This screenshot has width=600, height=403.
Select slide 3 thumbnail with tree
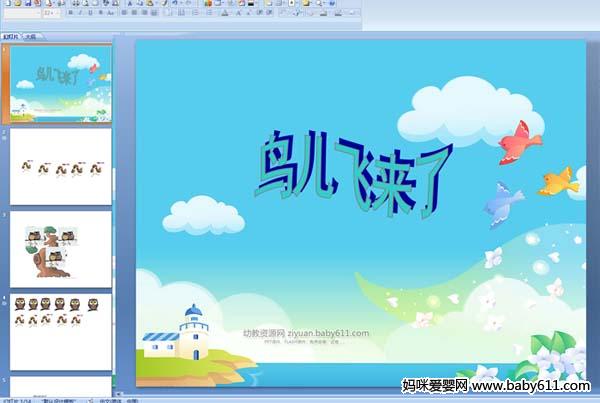click(x=61, y=248)
